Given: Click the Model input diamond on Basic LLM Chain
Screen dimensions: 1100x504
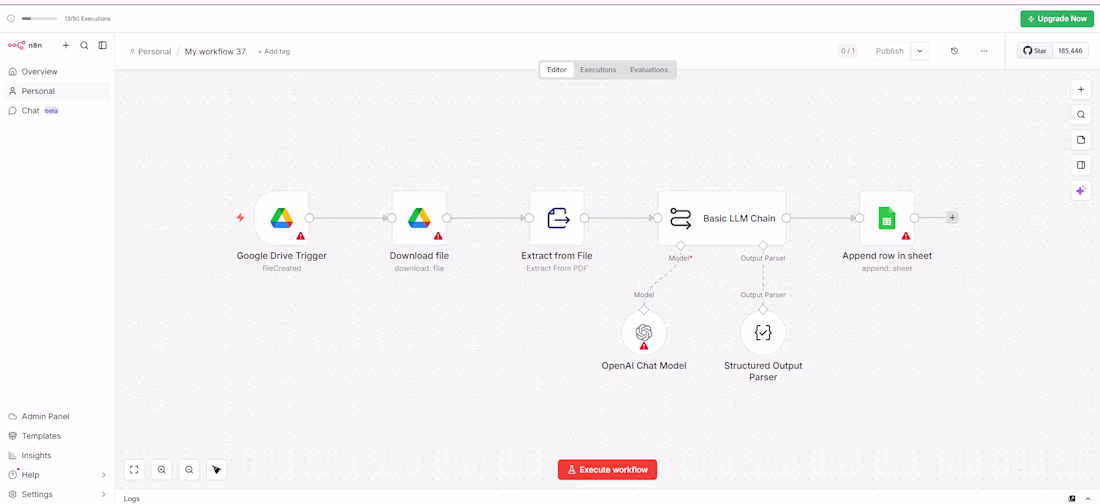Looking at the screenshot, I should point(679,245).
